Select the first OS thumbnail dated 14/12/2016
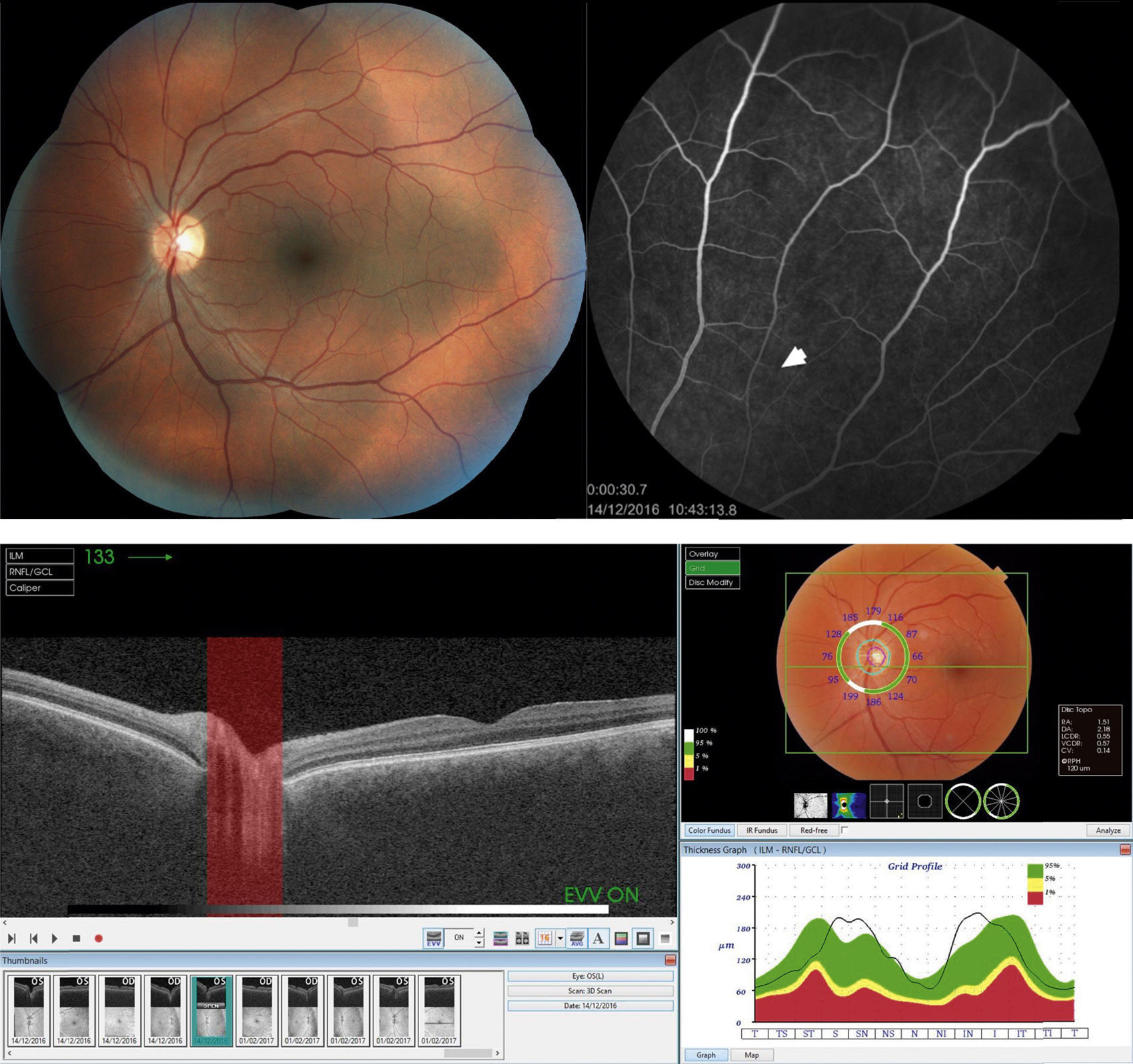This screenshot has width=1133, height=1064. click(x=29, y=1010)
